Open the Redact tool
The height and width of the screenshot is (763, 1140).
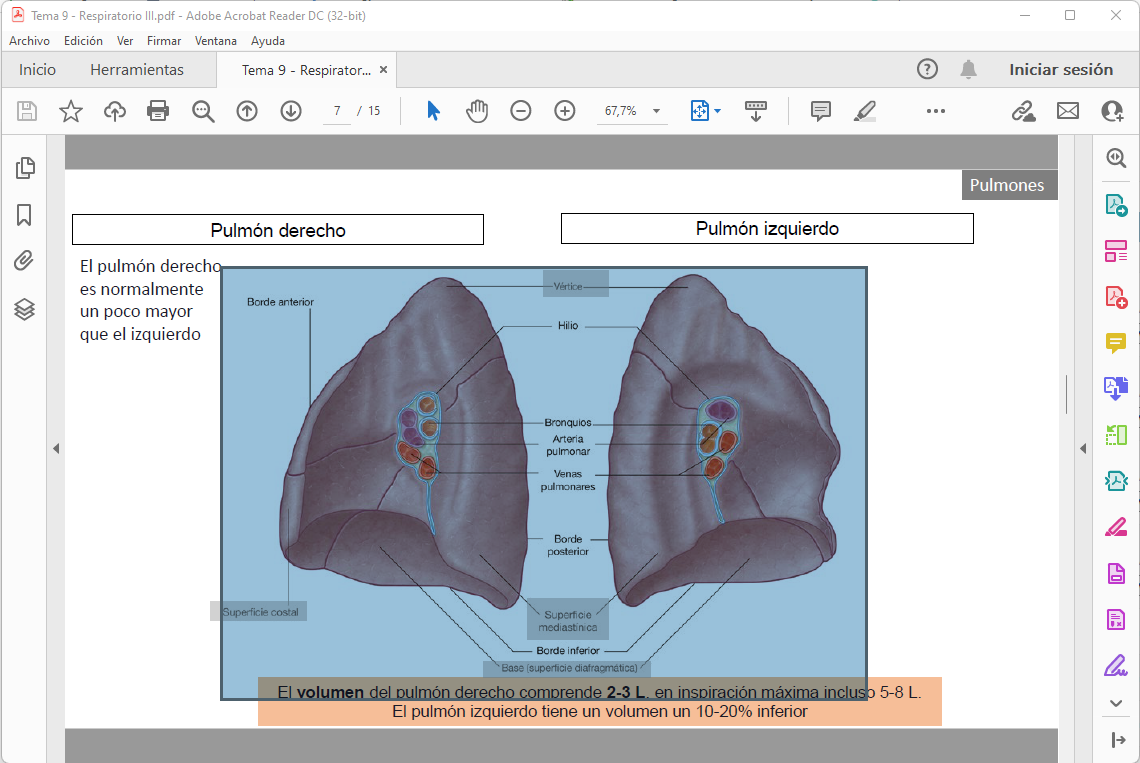[x=1116, y=527]
